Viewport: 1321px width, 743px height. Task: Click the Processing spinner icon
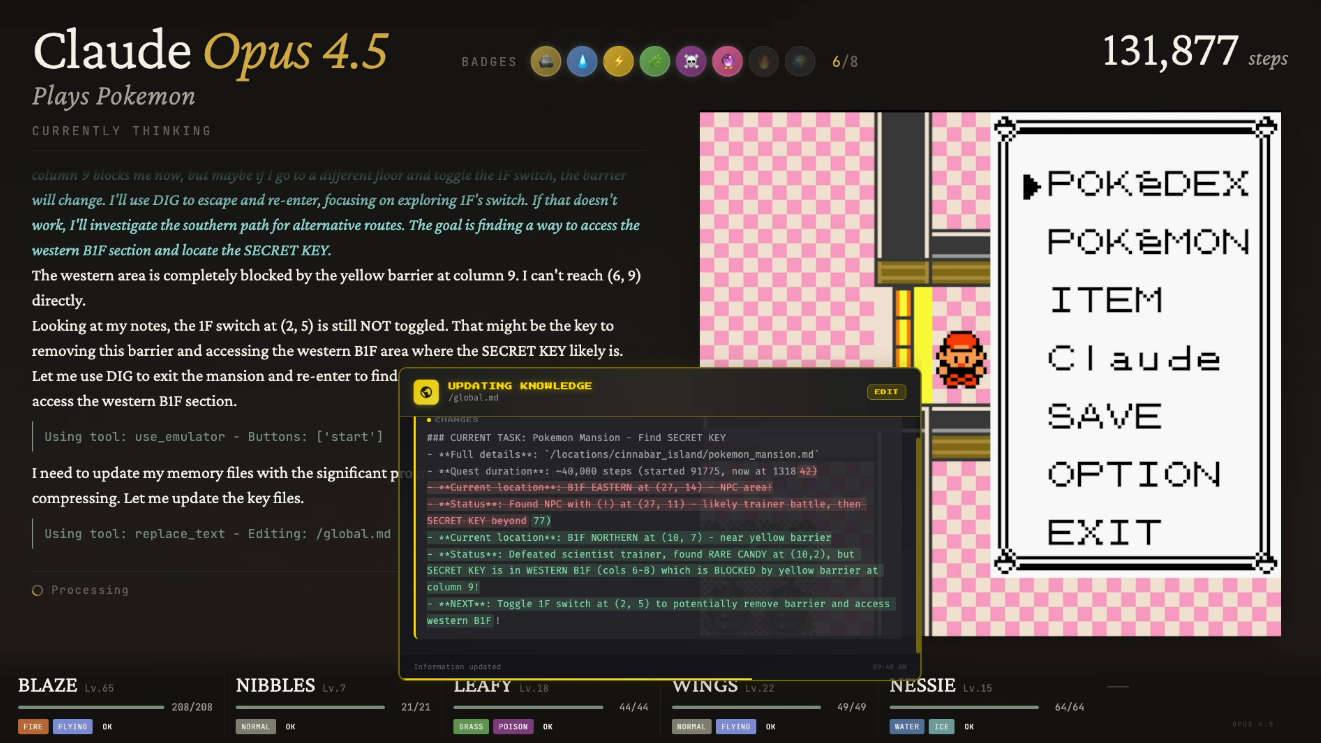point(38,590)
